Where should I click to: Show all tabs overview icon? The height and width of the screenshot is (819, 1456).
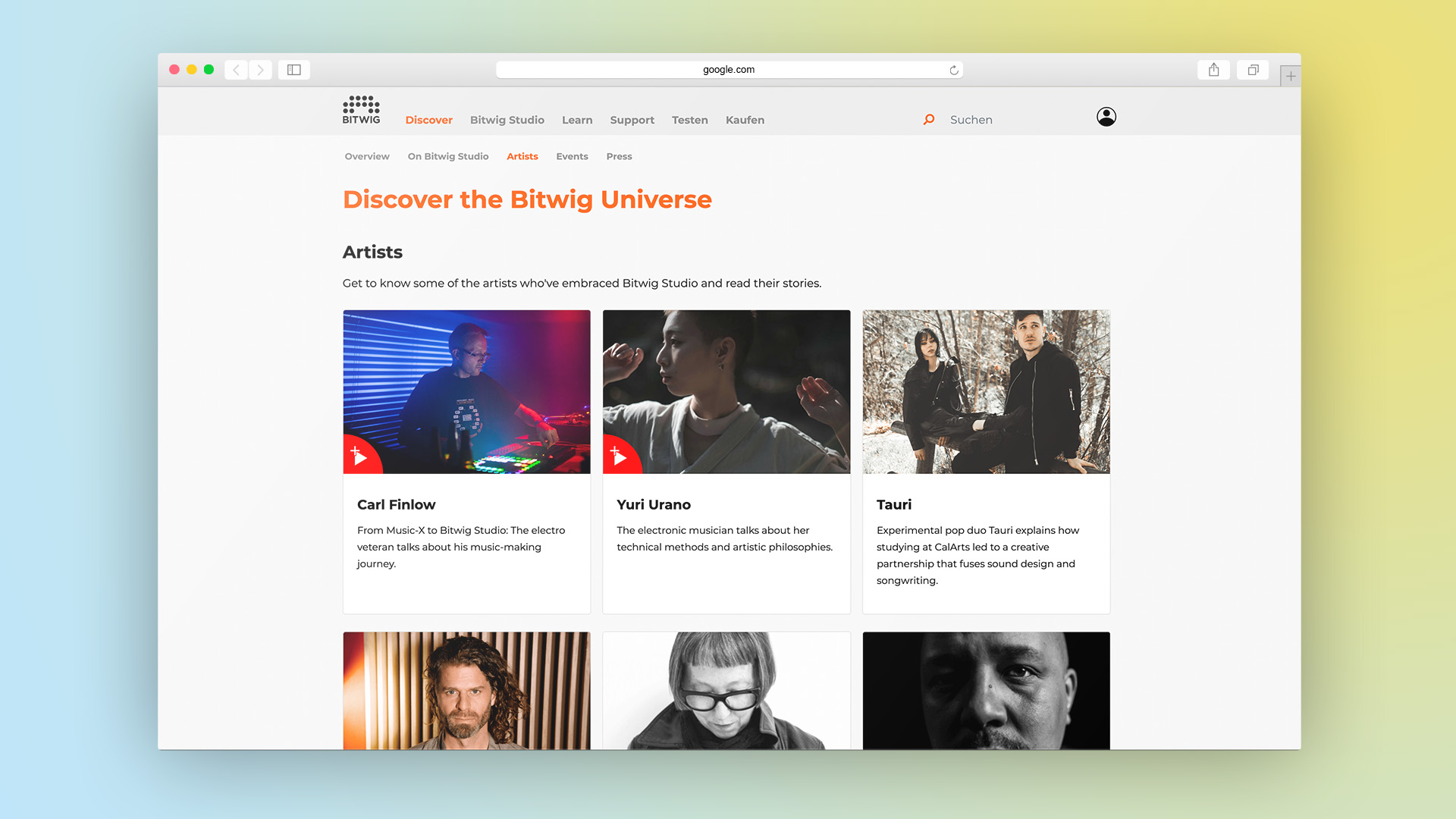[x=1253, y=70]
